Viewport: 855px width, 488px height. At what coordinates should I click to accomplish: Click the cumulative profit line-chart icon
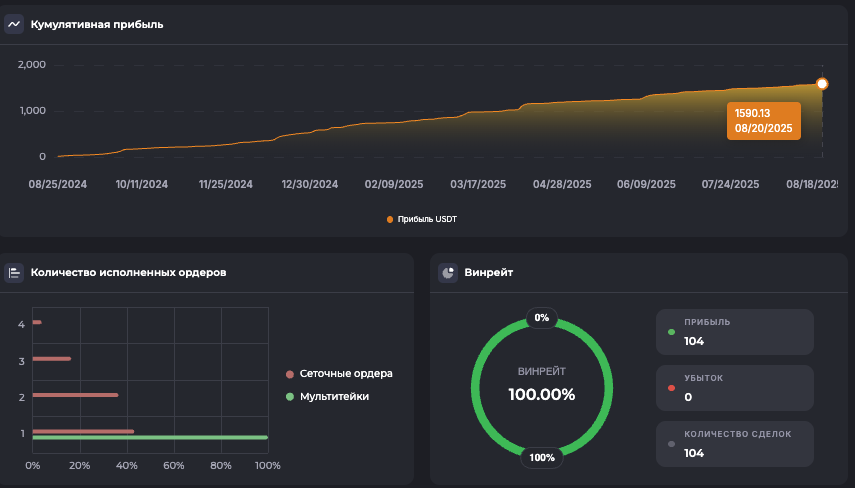coord(14,24)
